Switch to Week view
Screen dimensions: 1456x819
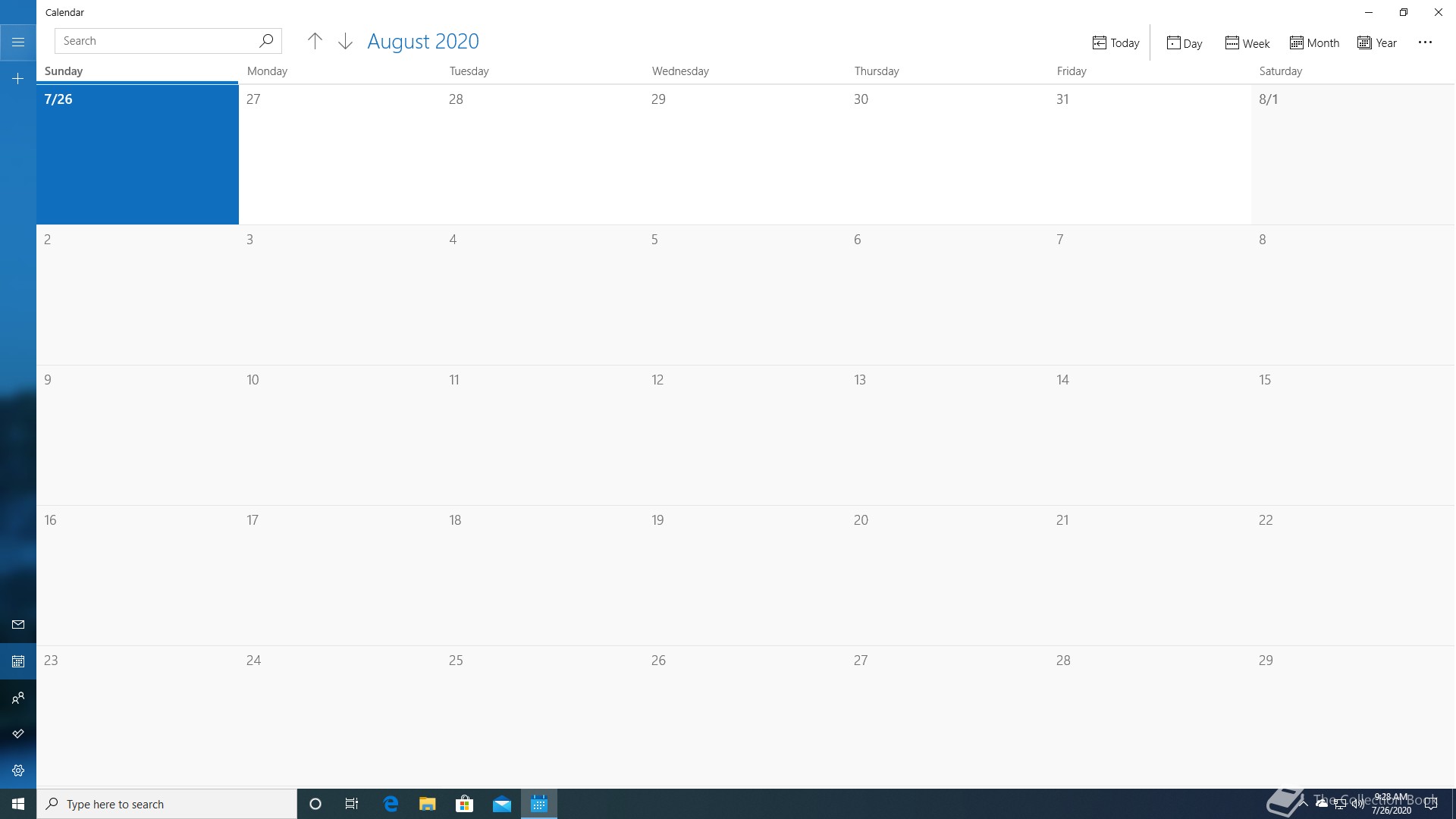[1247, 42]
